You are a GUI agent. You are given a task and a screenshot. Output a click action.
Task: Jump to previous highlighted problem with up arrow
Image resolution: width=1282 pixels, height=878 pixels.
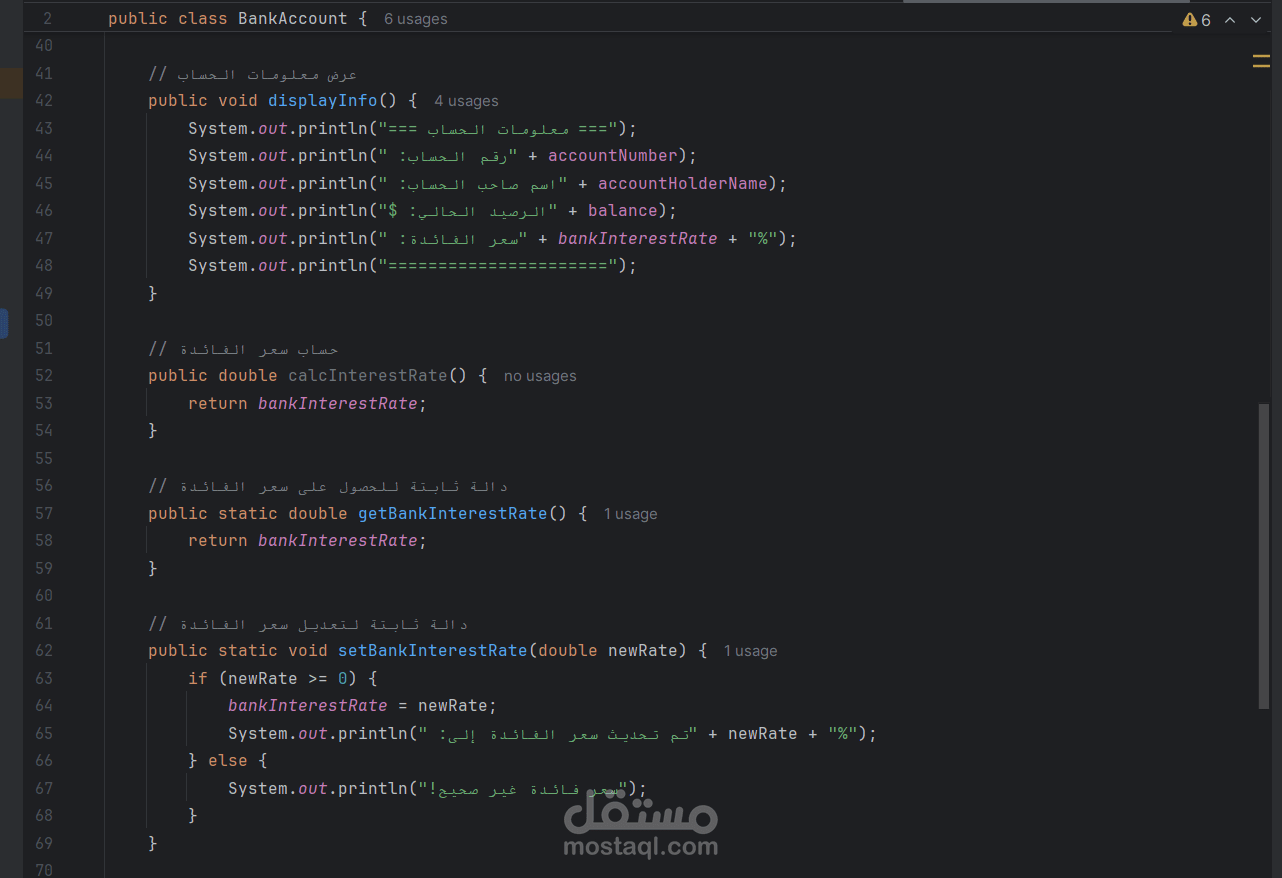pyautogui.click(x=1231, y=20)
